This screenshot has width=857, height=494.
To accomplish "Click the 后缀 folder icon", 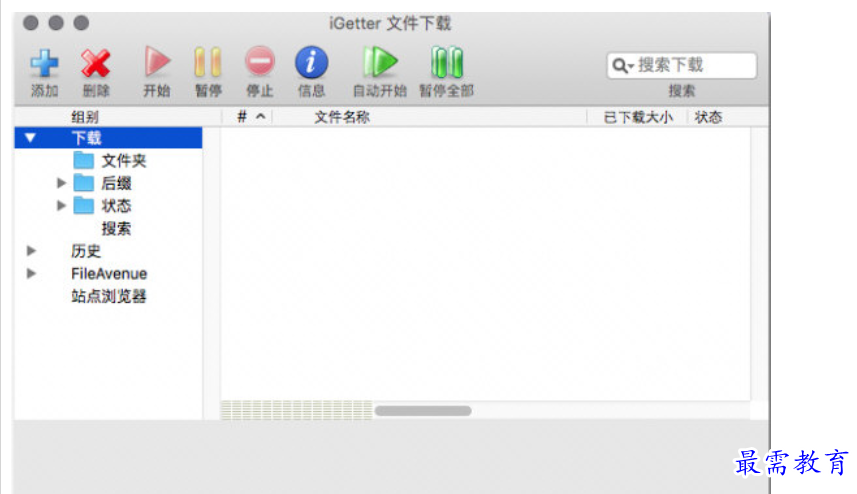I will tap(84, 183).
